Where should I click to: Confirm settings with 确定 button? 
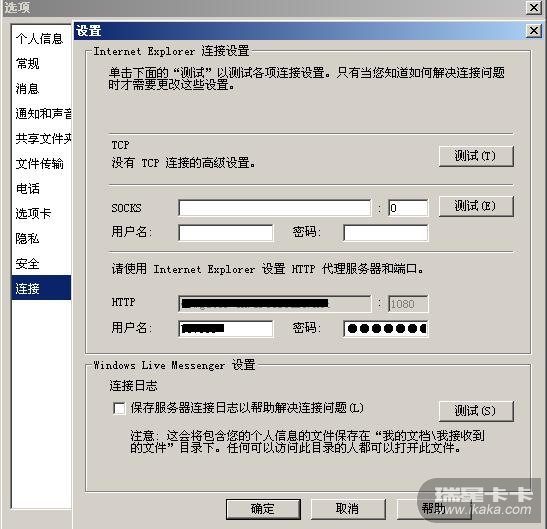click(x=263, y=509)
